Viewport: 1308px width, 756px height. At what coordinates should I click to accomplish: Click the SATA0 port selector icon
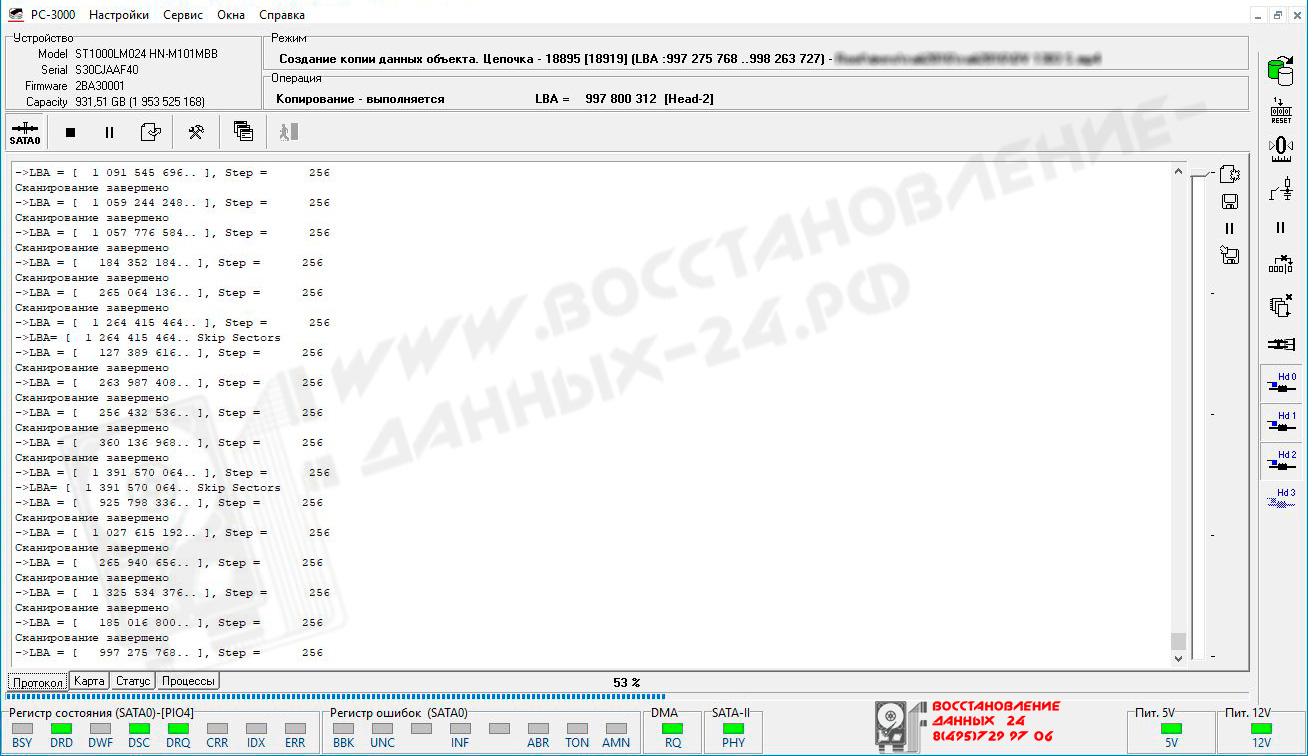[x=25, y=132]
